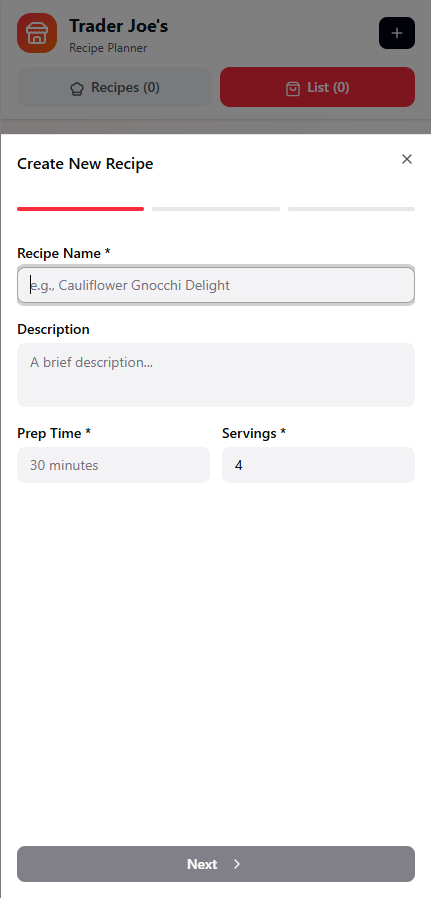
Task: Click the black plus add-recipe button
Action: coord(397,33)
